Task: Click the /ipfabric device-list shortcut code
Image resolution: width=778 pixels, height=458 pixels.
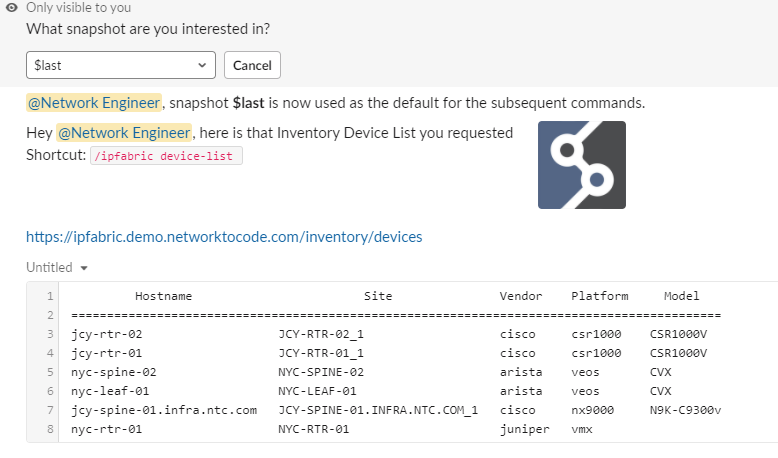Action: coord(166,156)
